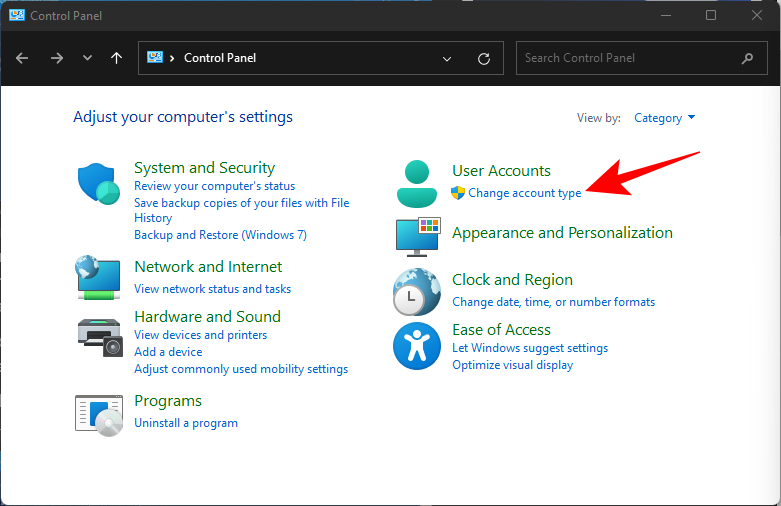Click Control Panel in the address bar

(220, 58)
